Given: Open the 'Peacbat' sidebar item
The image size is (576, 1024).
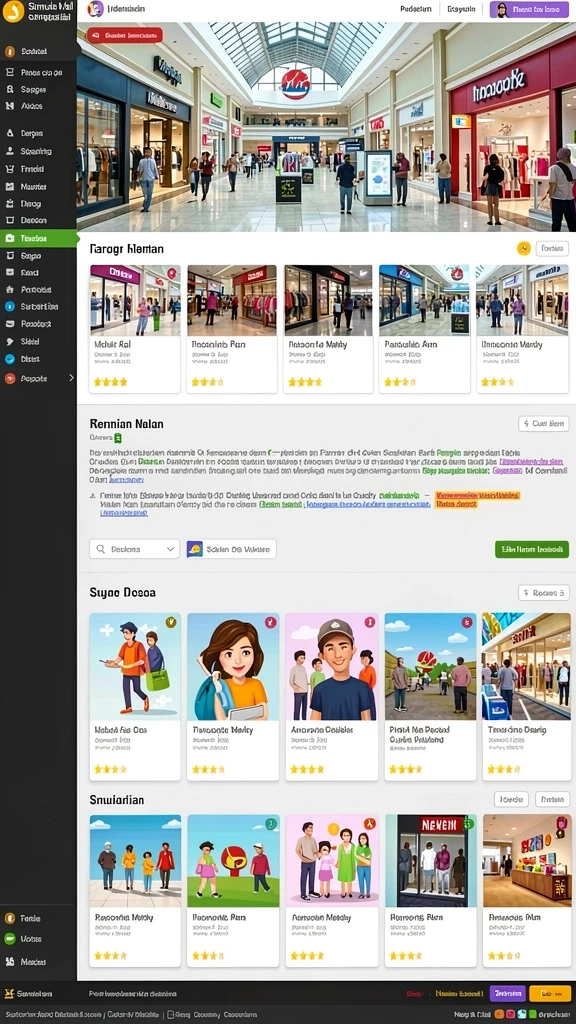Looking at the screenshot, I should click(x=38, y=324).
